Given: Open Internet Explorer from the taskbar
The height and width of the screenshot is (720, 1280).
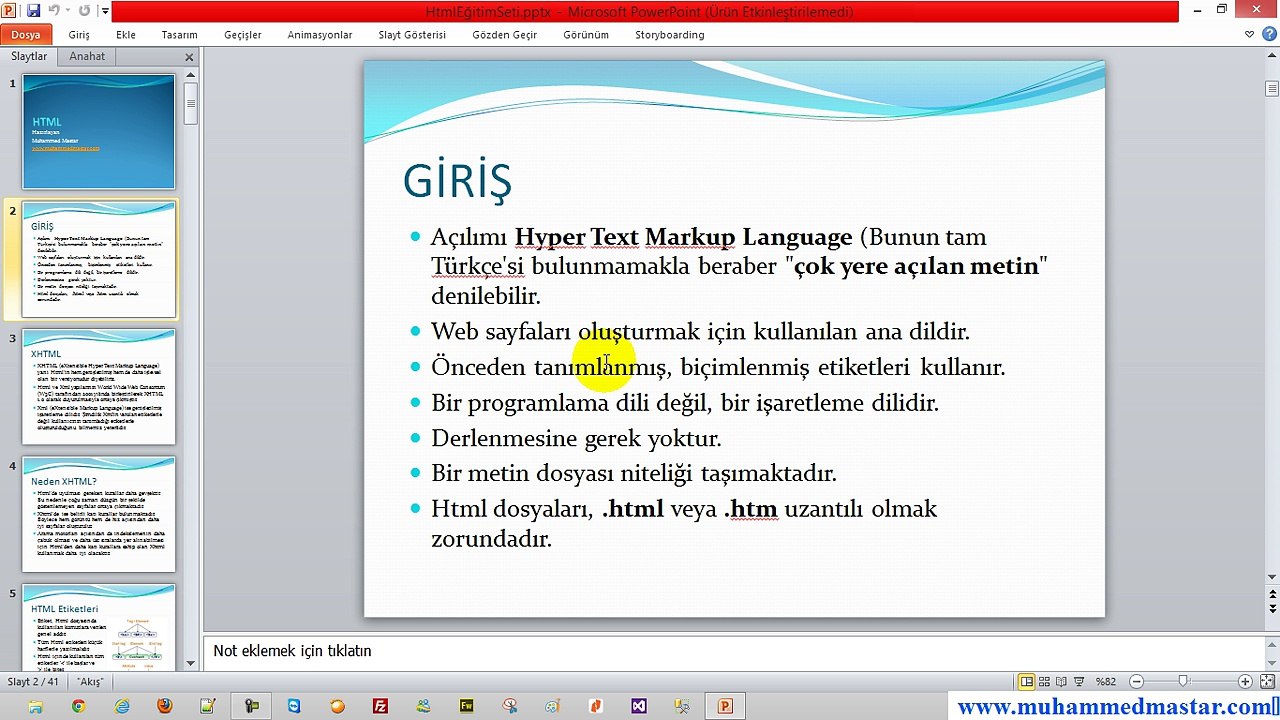Looking at the screenshot, I should 122,707.
